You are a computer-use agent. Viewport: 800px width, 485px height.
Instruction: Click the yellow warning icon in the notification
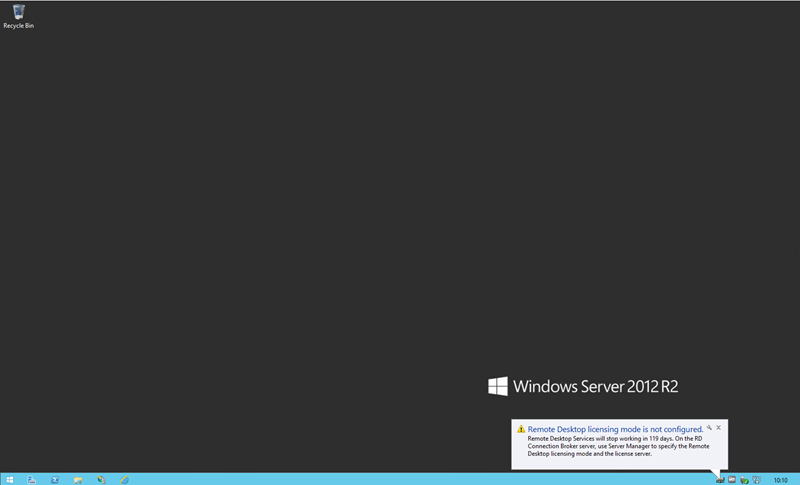pos(521,429)
